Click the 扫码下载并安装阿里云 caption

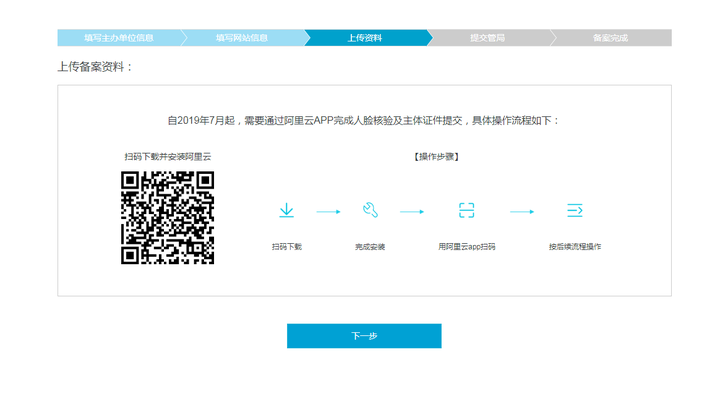pos(168,157)
